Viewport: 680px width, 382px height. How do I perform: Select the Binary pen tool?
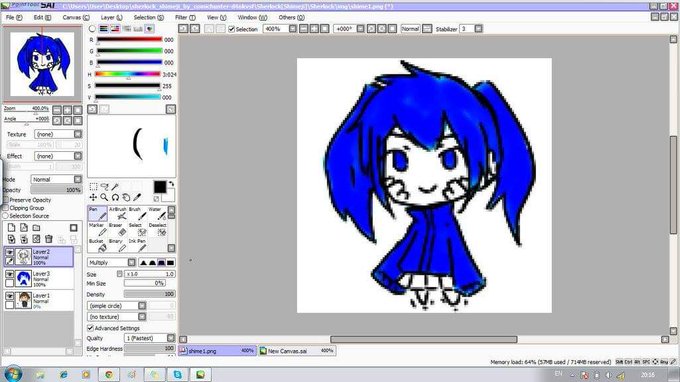(x=117, y=245)
